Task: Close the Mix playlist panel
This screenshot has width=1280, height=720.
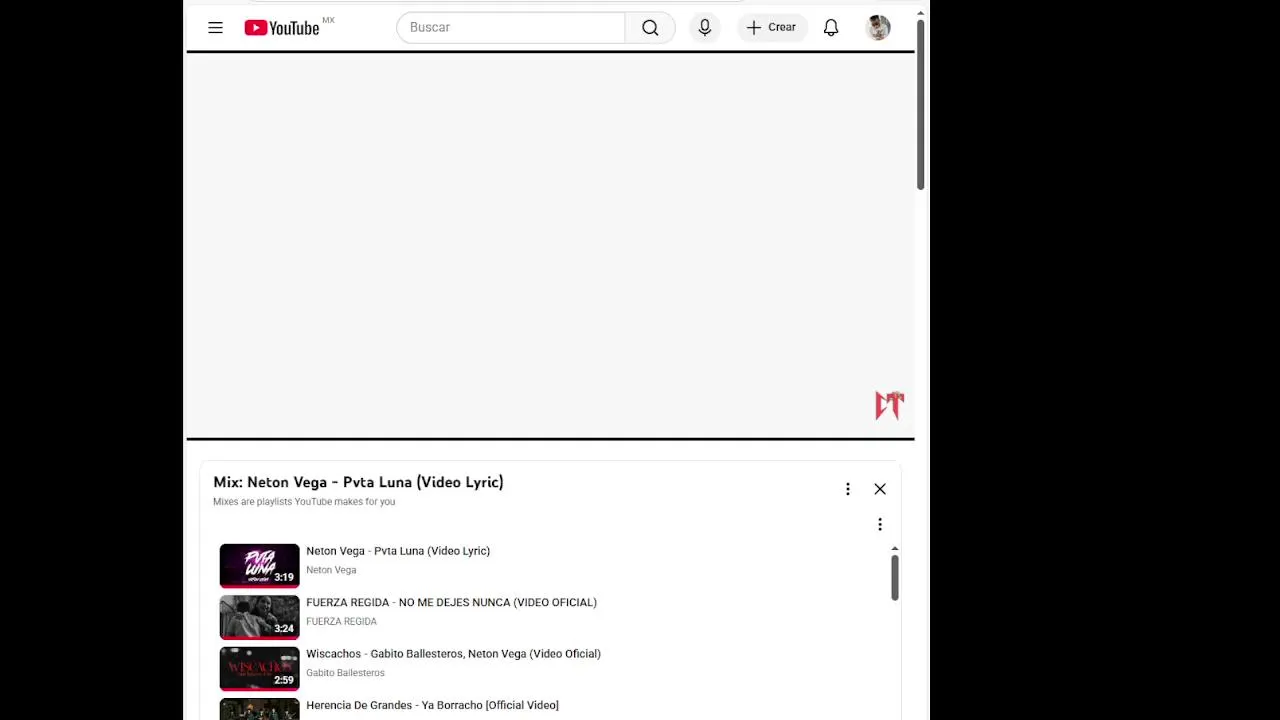Action: pos(880,489)
